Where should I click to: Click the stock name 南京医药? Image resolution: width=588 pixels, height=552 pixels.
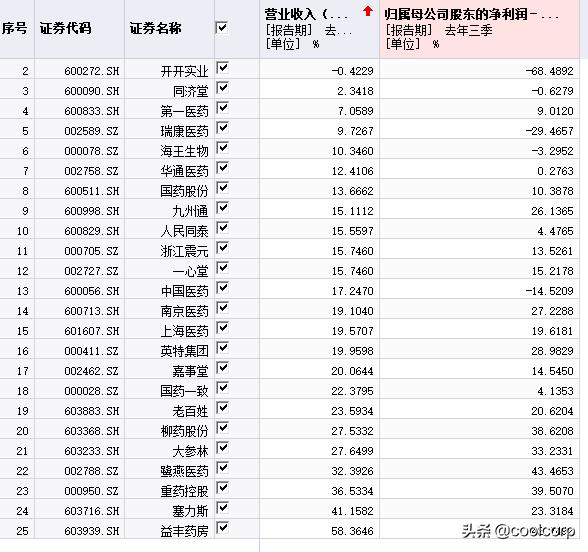point(184,311)
